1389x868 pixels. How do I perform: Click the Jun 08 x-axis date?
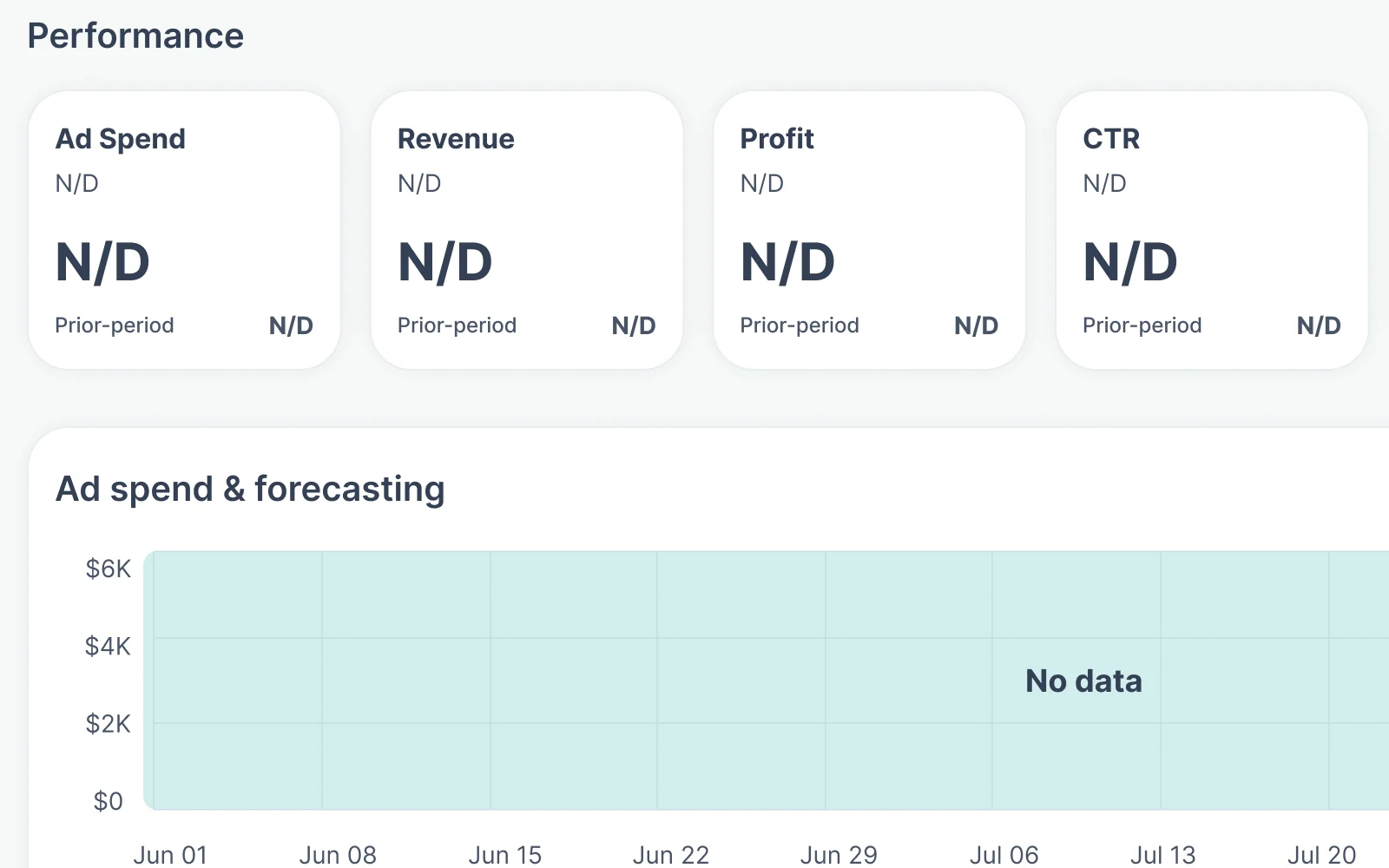pyautogui.click(x=338, y=856)
